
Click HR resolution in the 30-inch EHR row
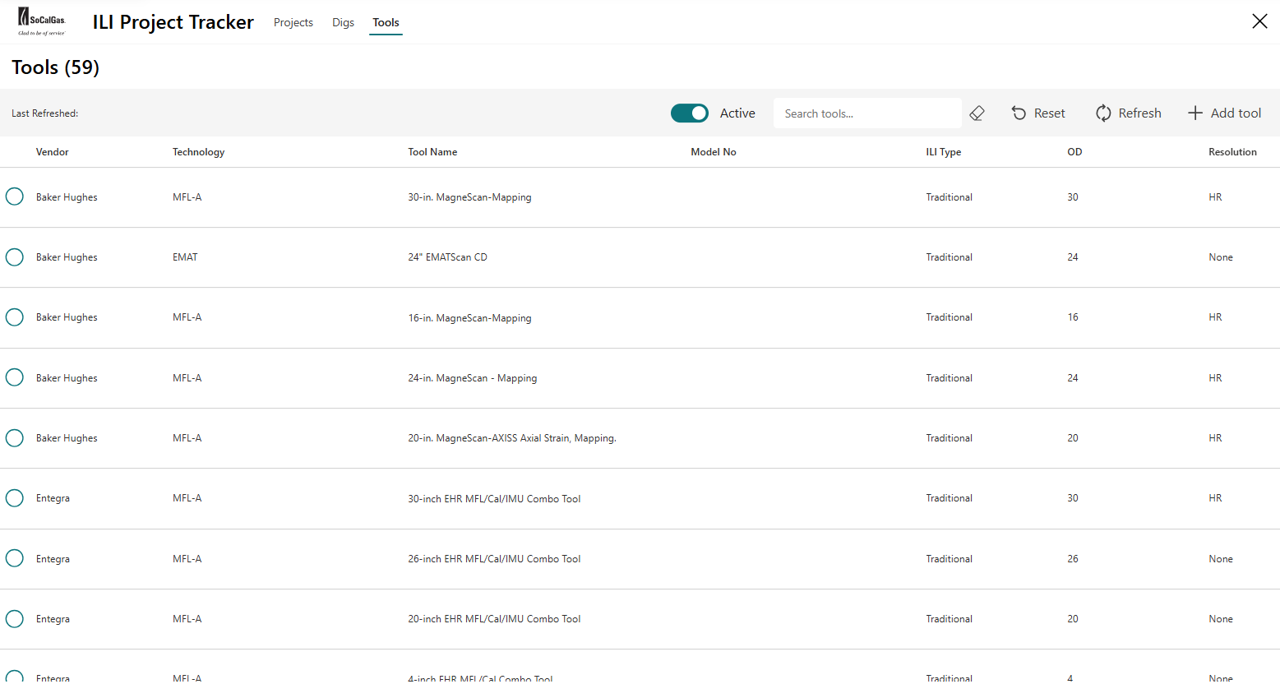pos(1215,498)
